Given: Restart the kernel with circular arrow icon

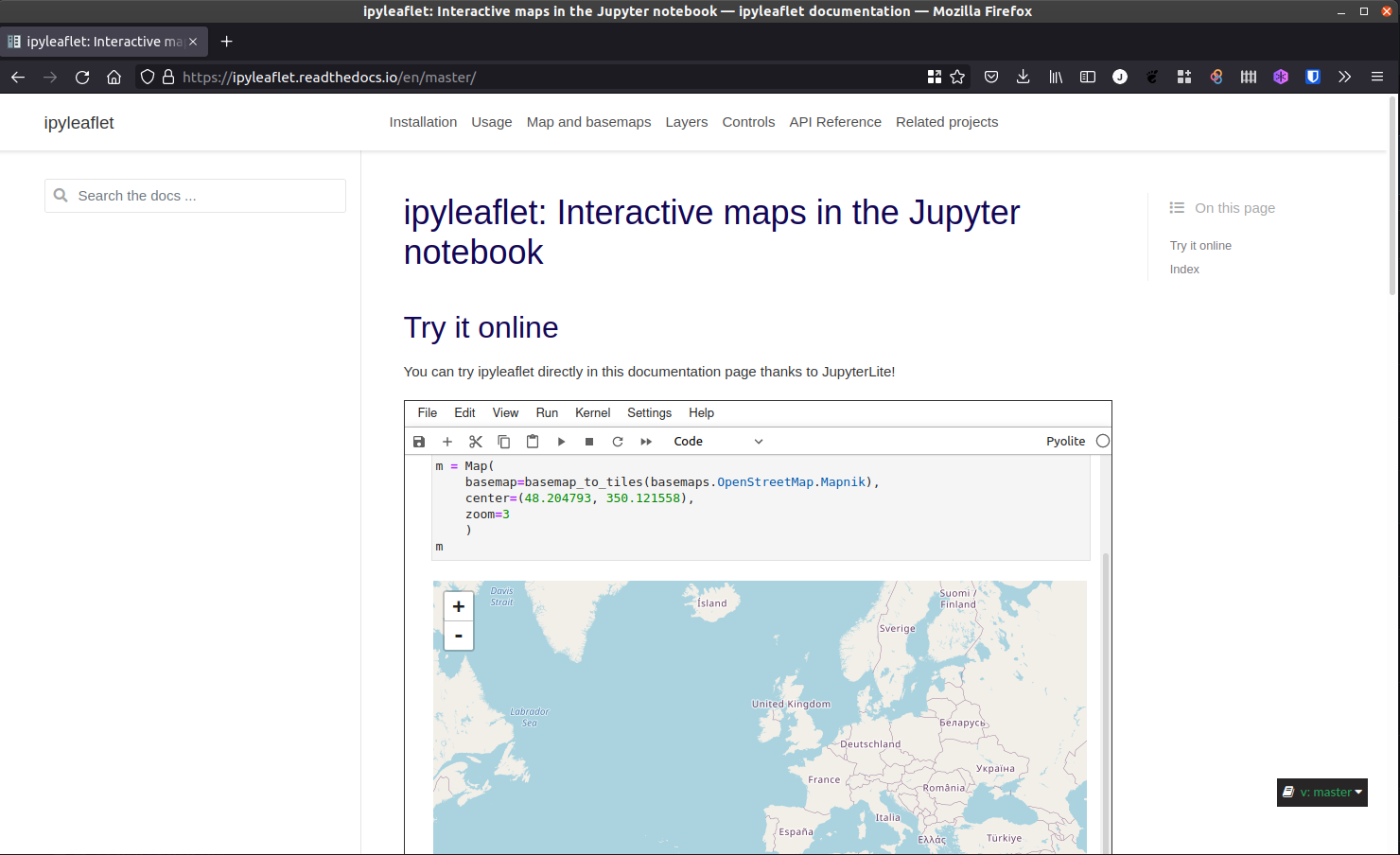Looking at the screenshot, I should pyautogui.click(x=618, y=442).
